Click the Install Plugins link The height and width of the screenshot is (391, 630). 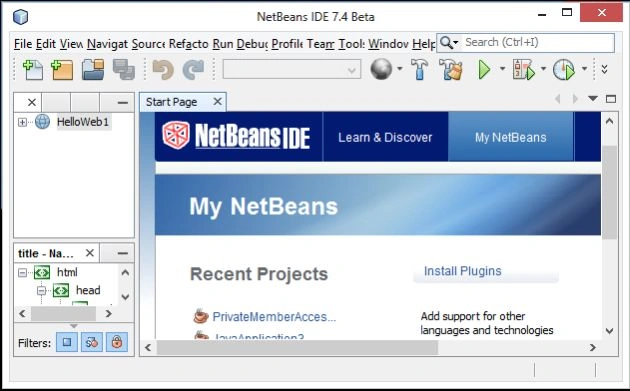tap(462, 271)
